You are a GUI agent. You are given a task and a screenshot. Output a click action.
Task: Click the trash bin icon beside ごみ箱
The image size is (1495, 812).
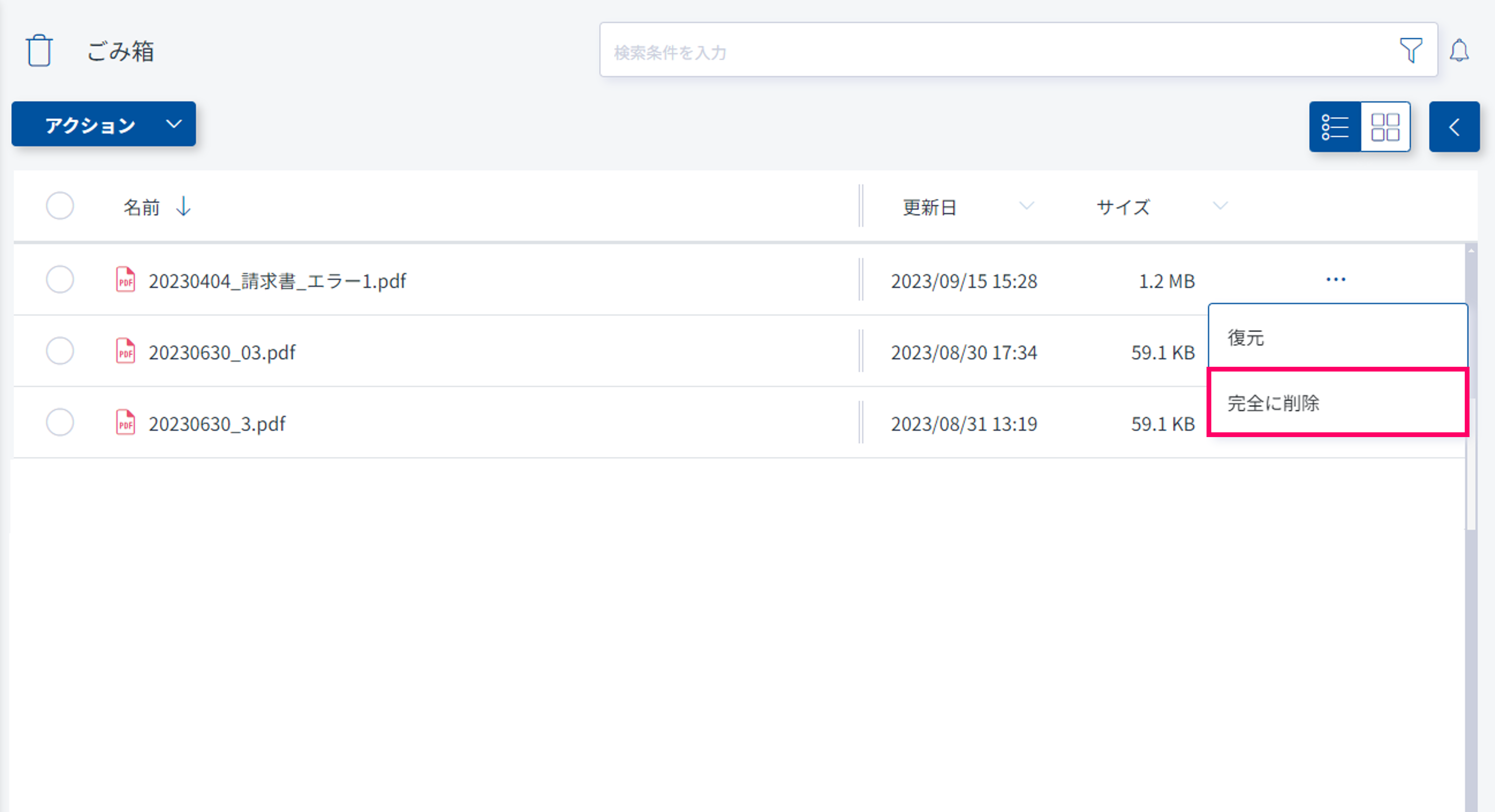[x=39, y=51]
